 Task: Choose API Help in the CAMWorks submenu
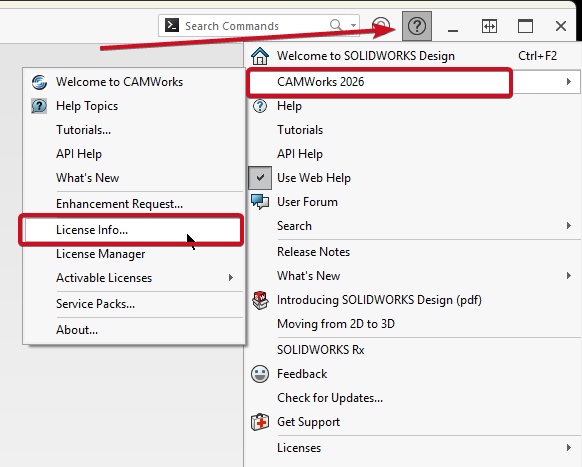pos(79,154)
